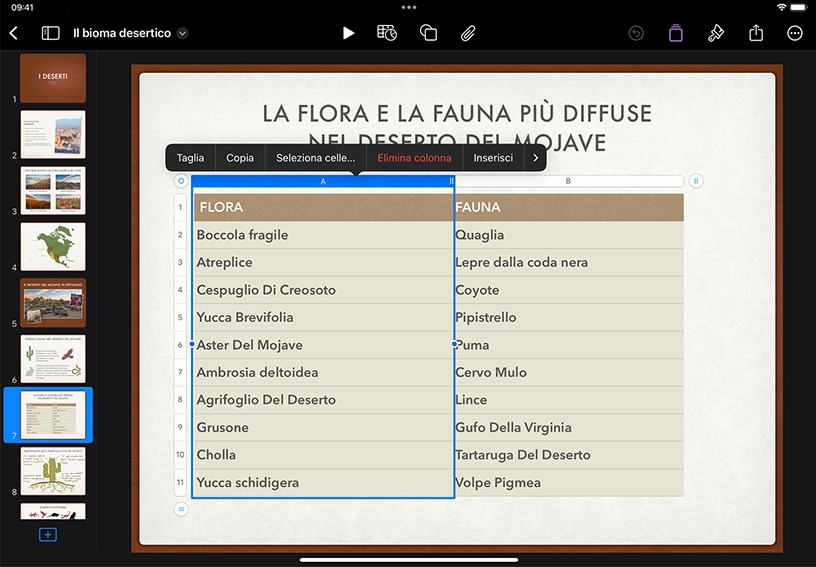The width and height of the screenshot is (816, 567).
Task: Tap the slide title LA FLORA E LA FAUNA
Action: point(457,128)
